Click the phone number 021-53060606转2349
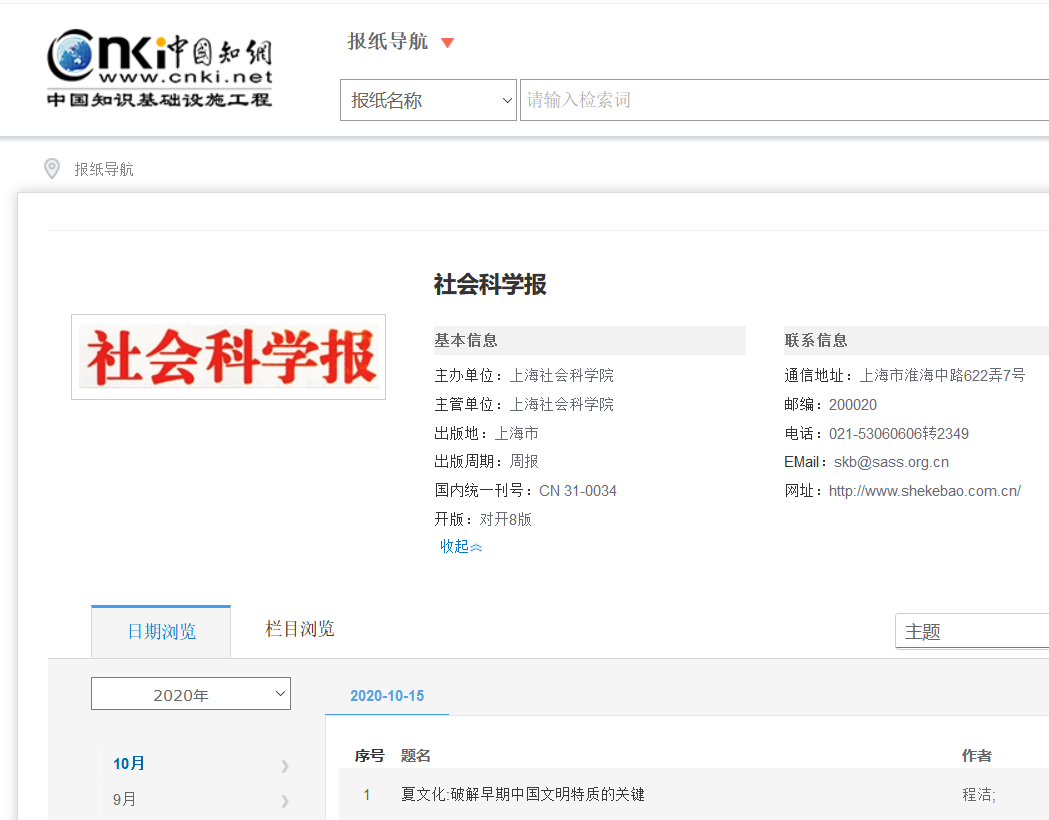1049x820 pixels. coord(898,434)
